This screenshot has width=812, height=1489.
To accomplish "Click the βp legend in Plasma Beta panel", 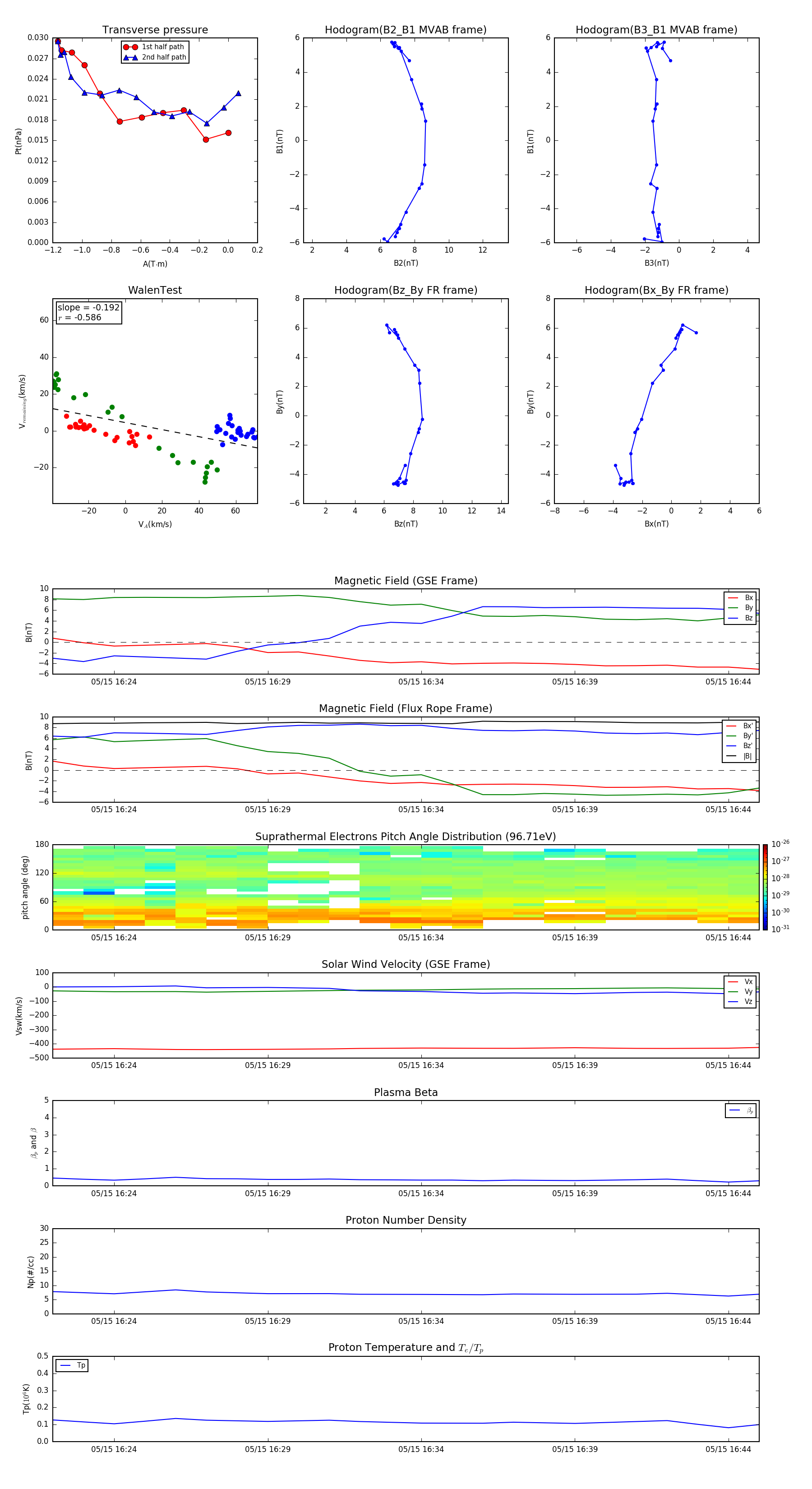I will point(741,1110).
